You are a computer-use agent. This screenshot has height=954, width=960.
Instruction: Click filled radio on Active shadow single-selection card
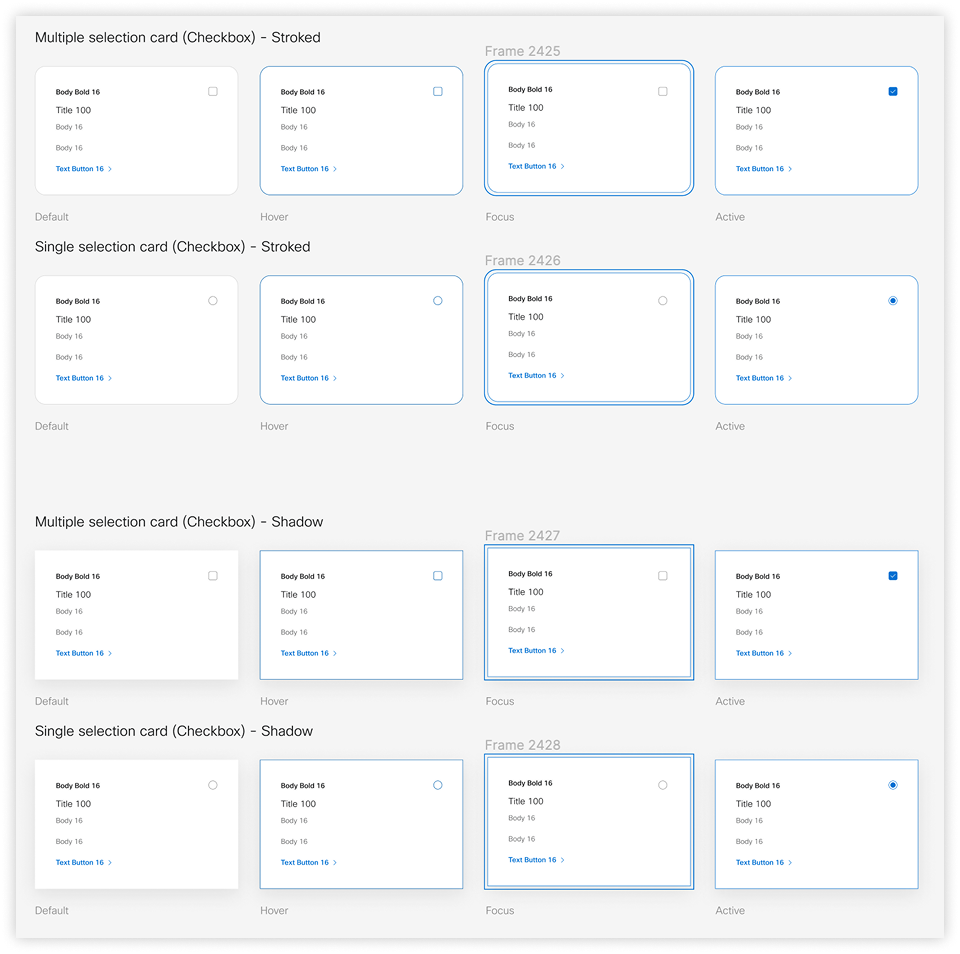(893, 785)
